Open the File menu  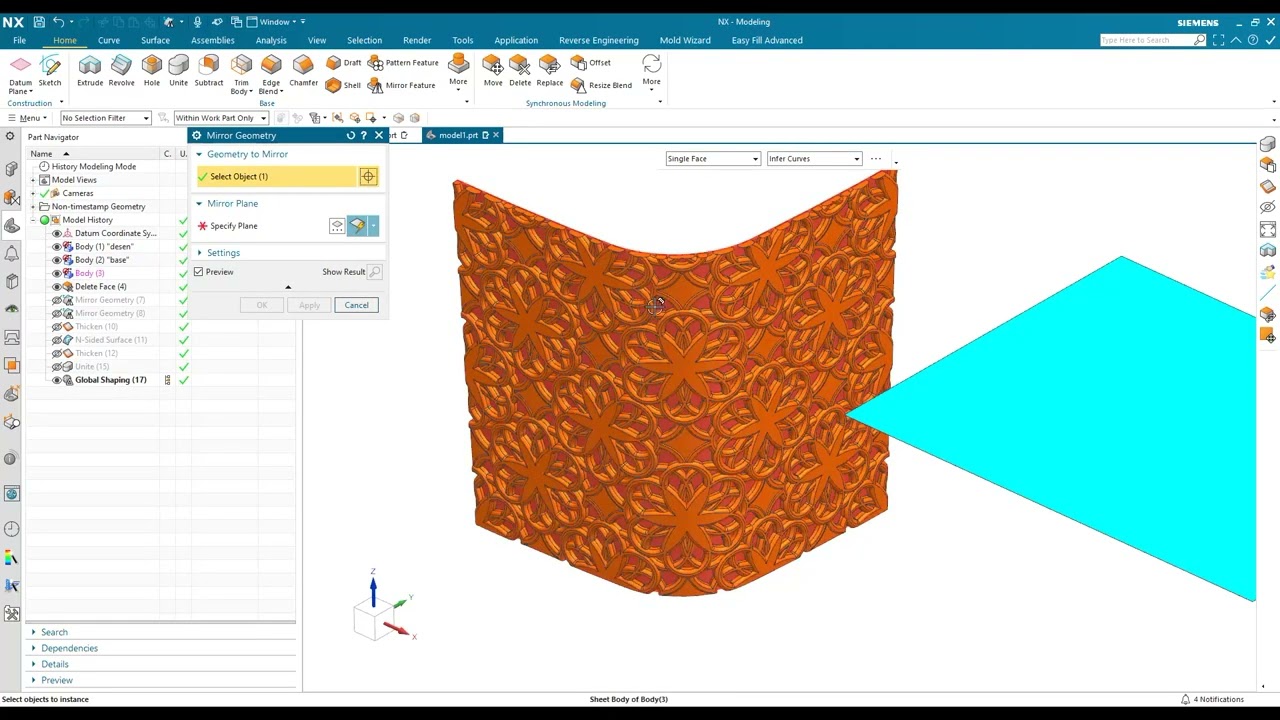click(x=19, y=40)
